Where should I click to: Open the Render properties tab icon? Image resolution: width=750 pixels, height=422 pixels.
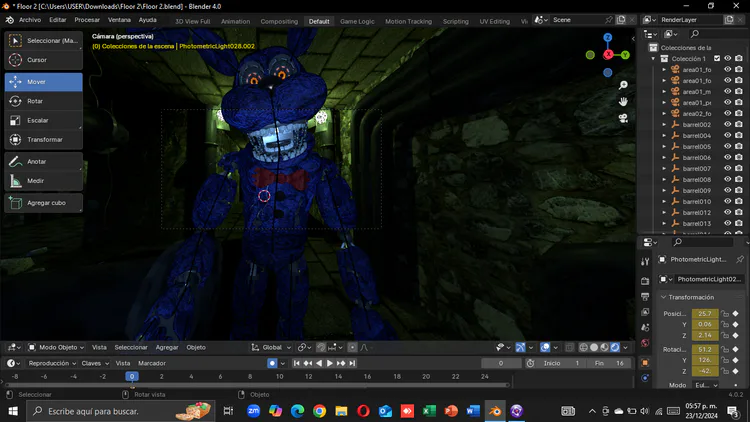(645, 280)
